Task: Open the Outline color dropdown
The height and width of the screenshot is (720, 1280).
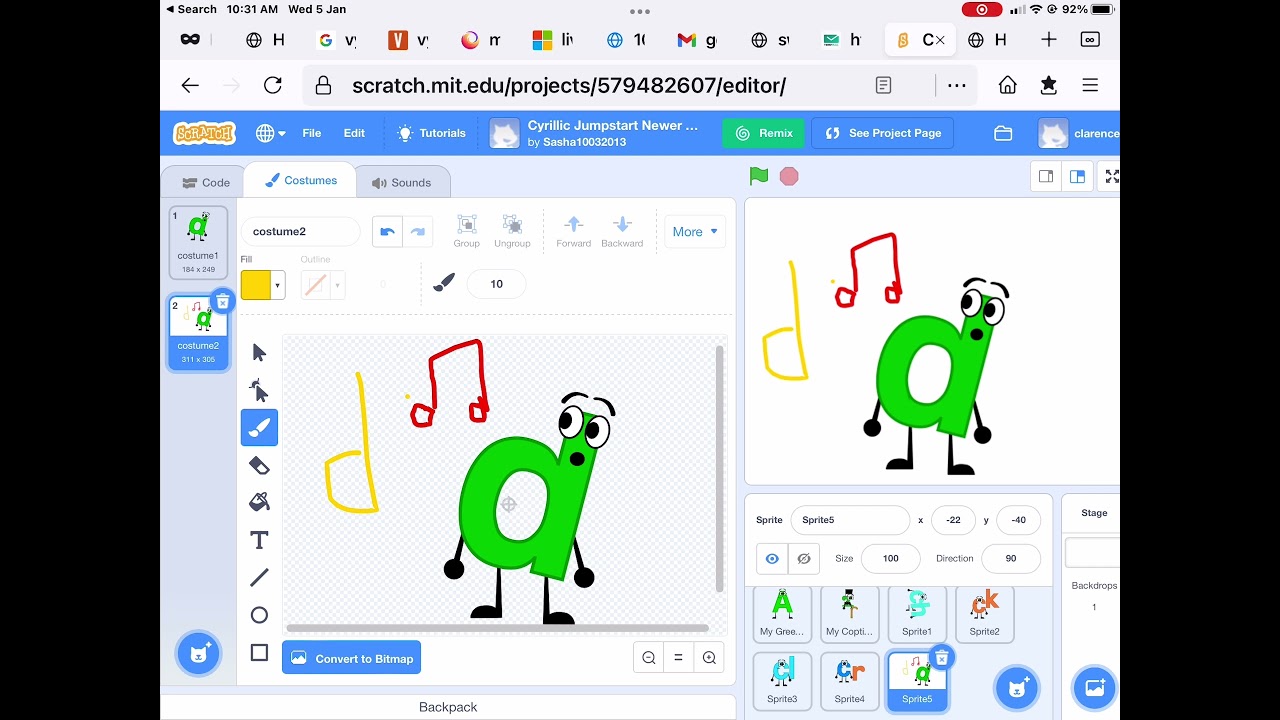Action: pos(323,285)
